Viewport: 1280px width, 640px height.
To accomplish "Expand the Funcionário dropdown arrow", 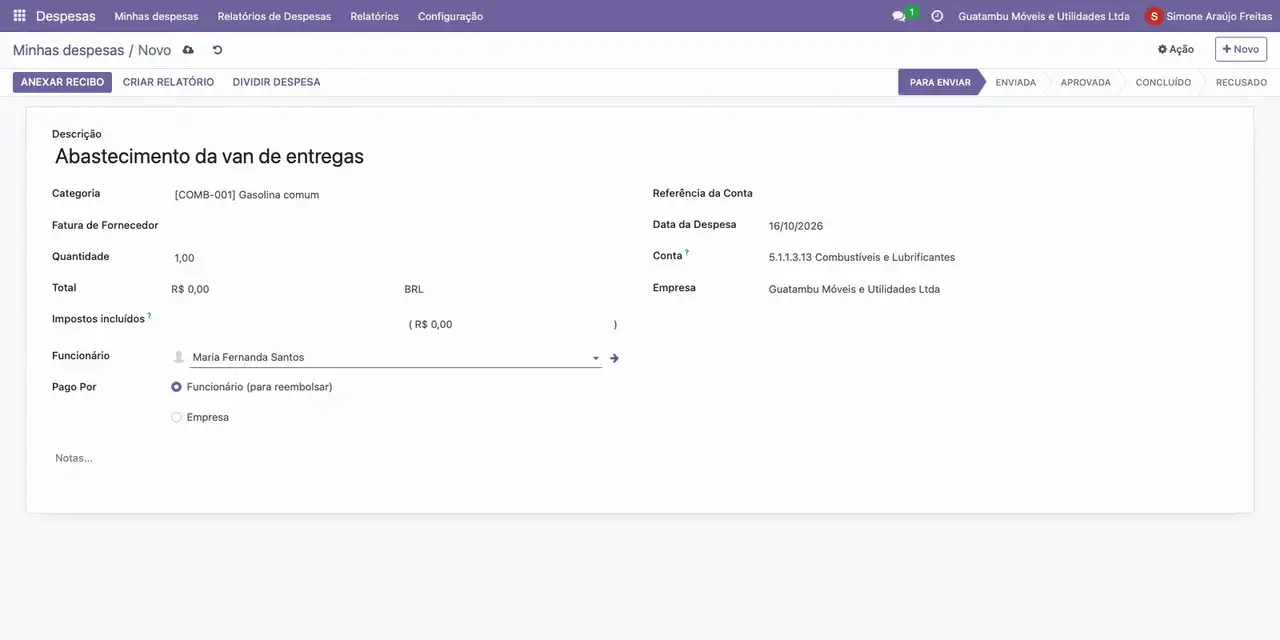I will click(596, 358).
